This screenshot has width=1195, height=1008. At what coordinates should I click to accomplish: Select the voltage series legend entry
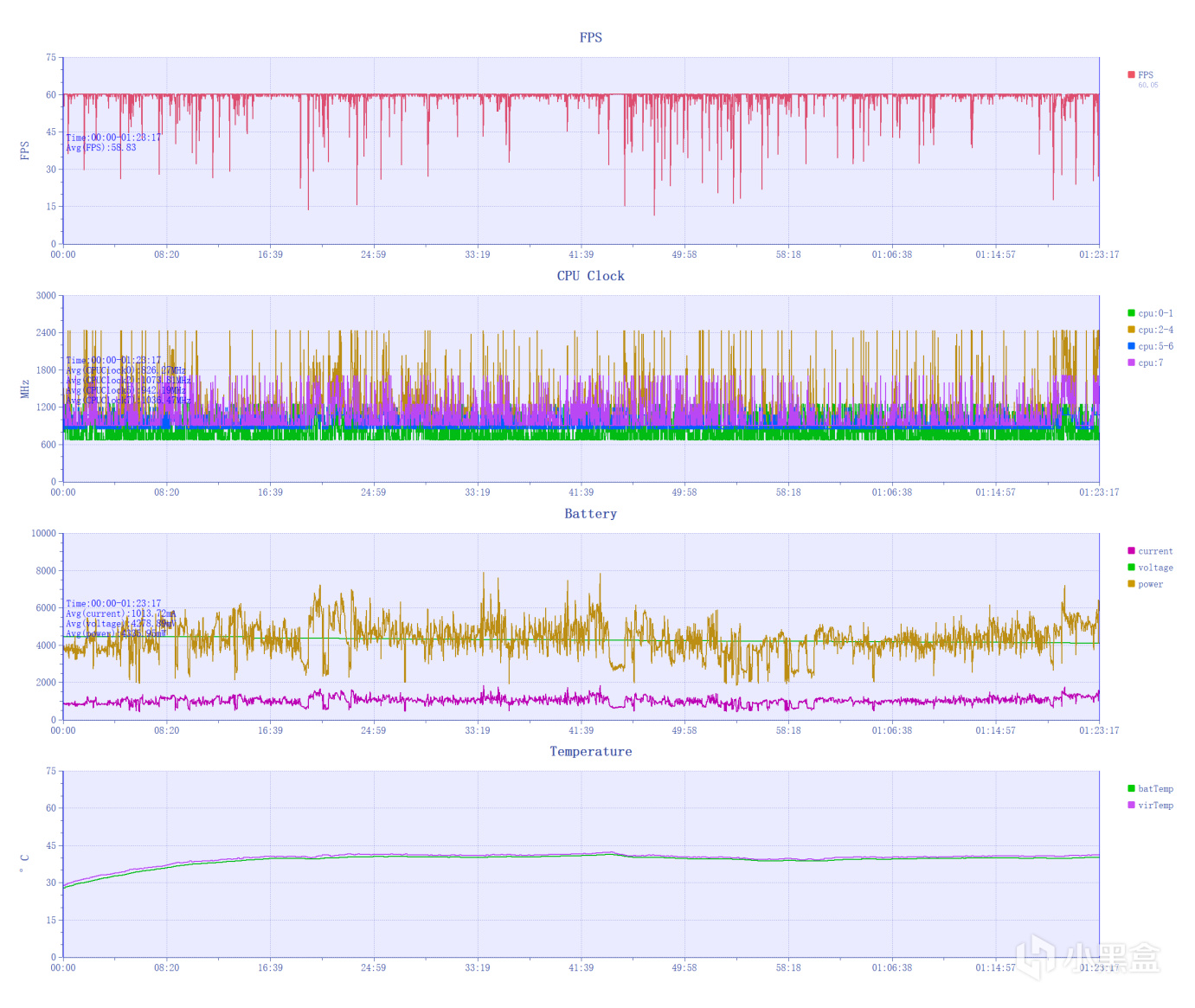coord(1150,568)
